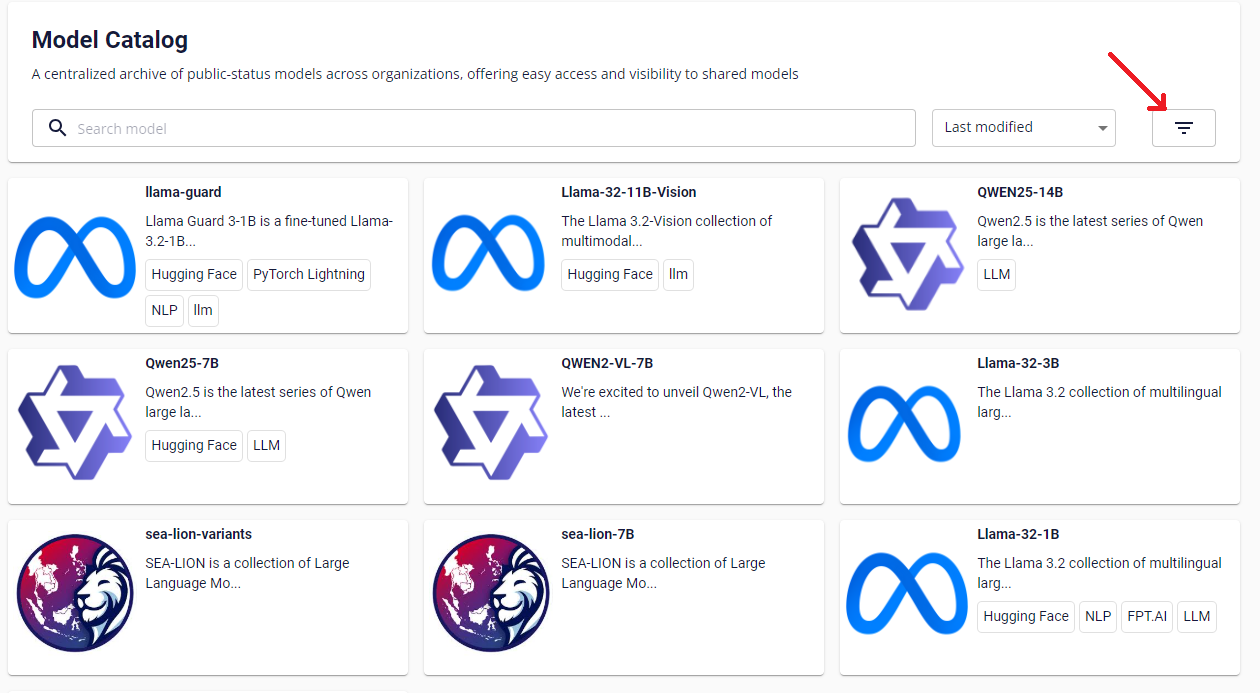1260x693 pixels.
Task: Open the Qwen25-7B model title
Action: coord(182,363)
